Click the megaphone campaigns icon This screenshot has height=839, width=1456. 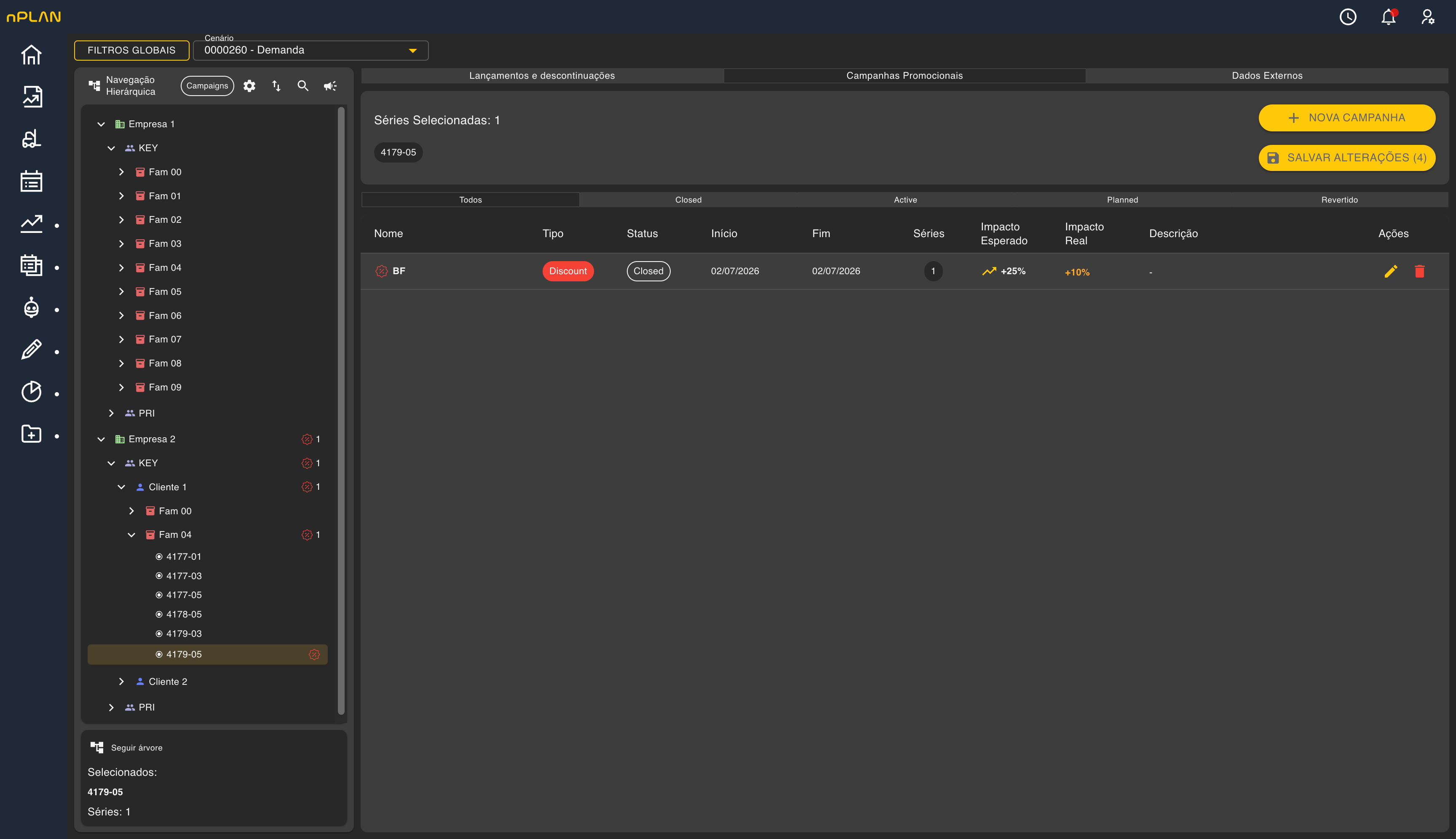point(330,86)
